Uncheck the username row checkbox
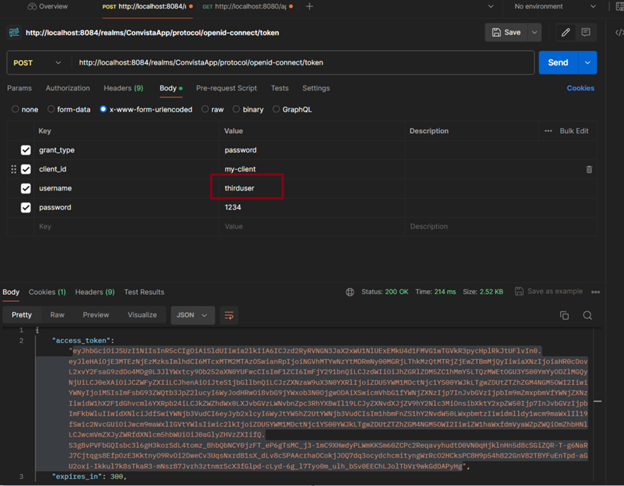 tap(26, 188)
